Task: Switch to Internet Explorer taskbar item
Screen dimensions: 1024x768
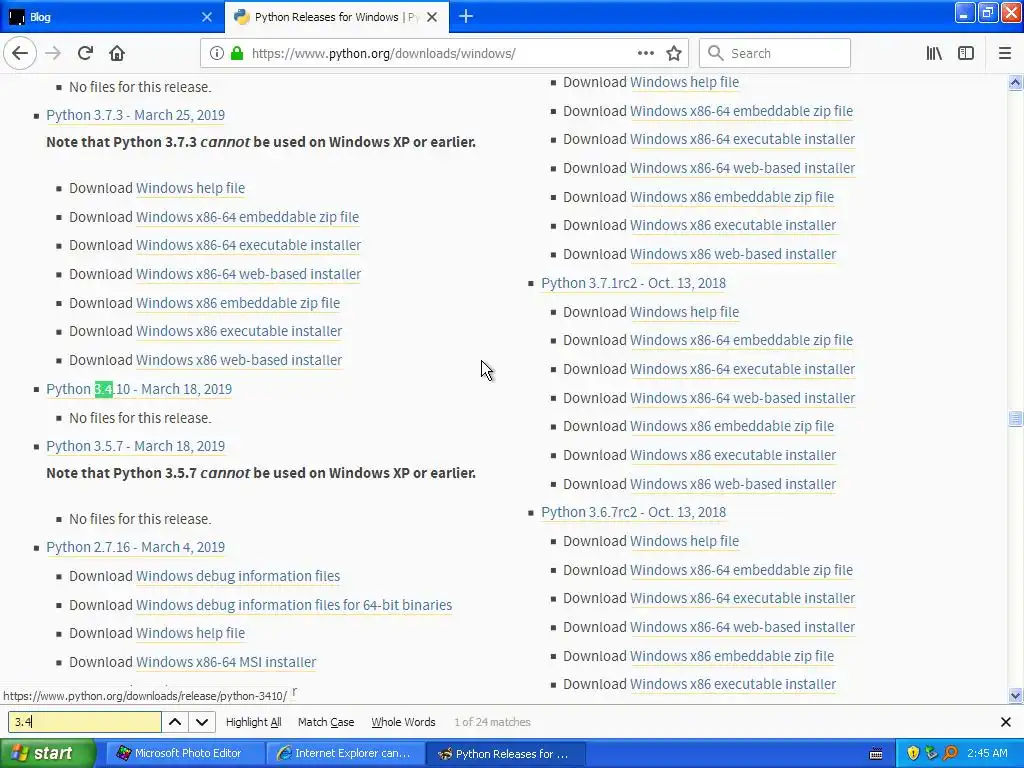Action: coord(345,753)
